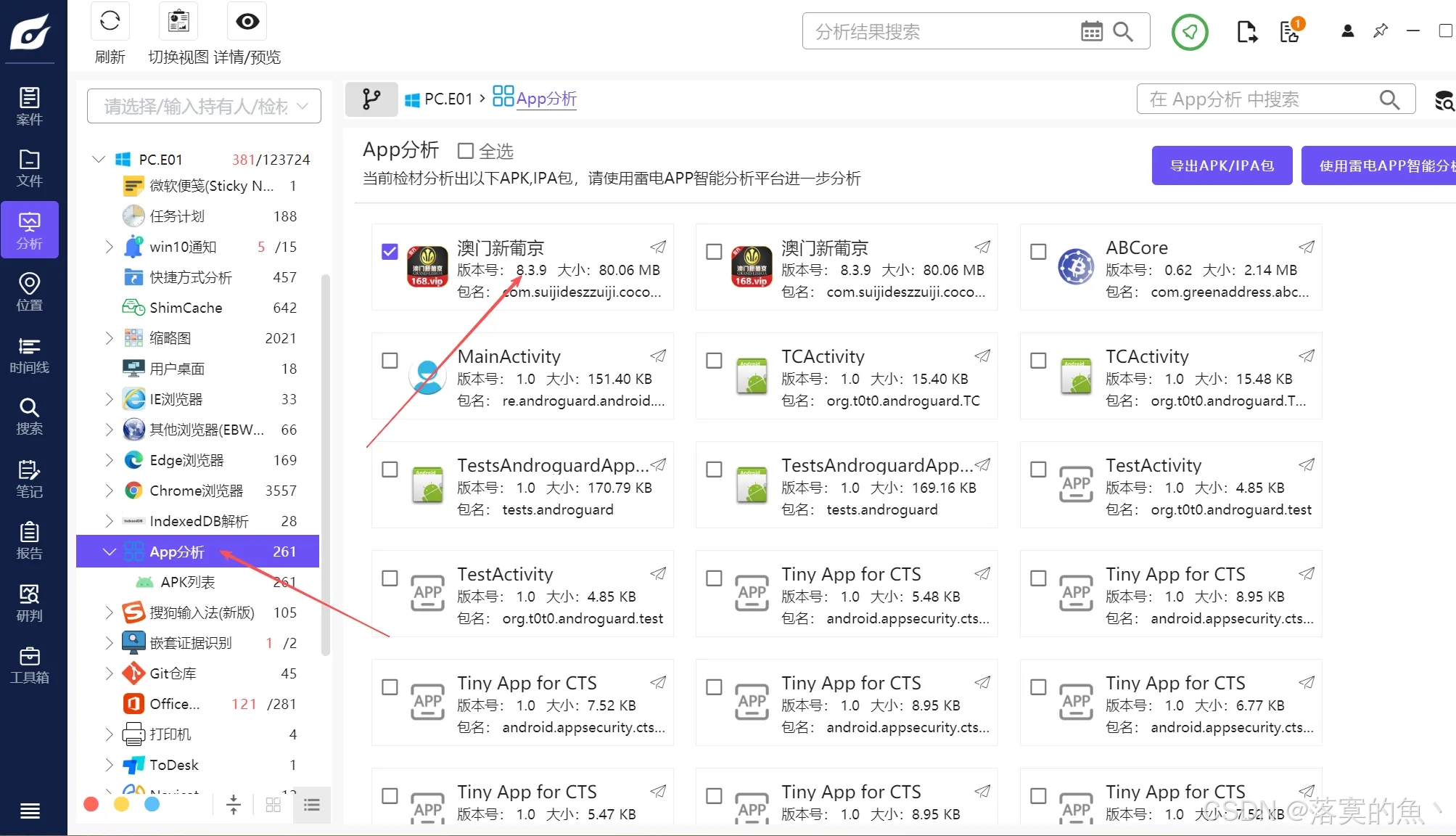Collapse the App分析 tree node

click(109, 552)
